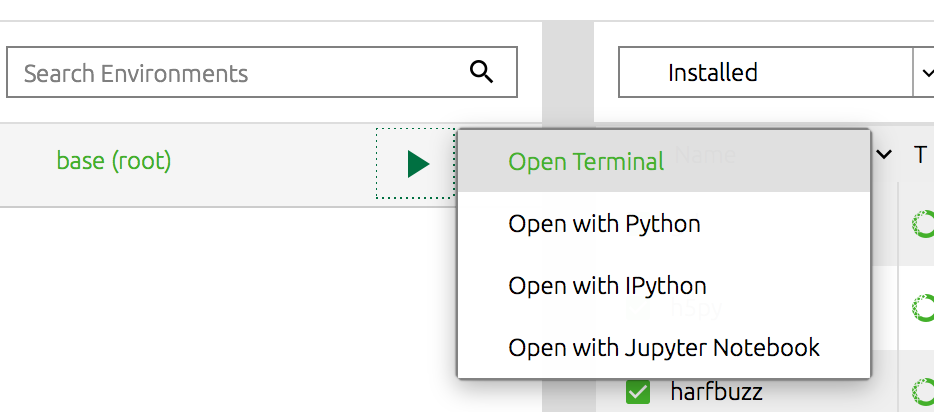This screenshot has height=412, width=934.
Task: Click the green package icon in harfbuzz row
Action: click(x=922, y=391)
